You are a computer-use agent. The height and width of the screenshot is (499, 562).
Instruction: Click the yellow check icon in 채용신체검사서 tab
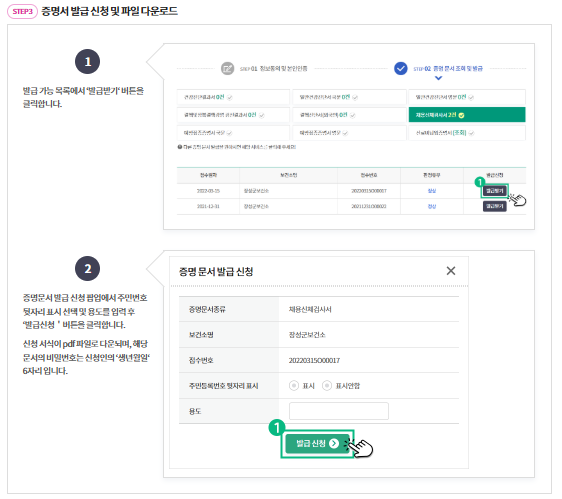461,115
